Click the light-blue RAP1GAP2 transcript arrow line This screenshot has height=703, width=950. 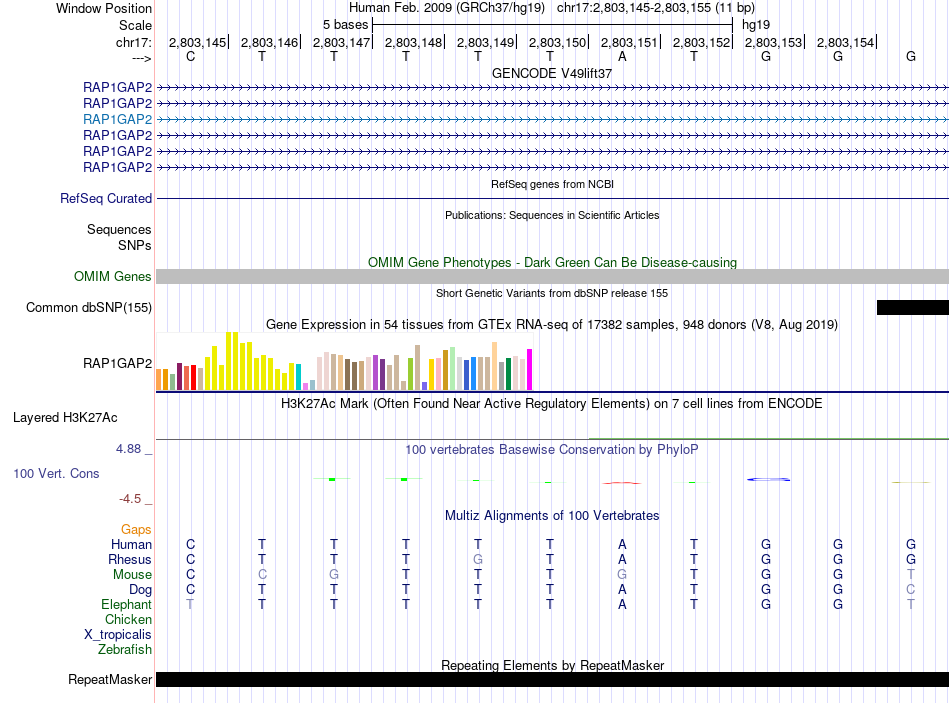552,119
